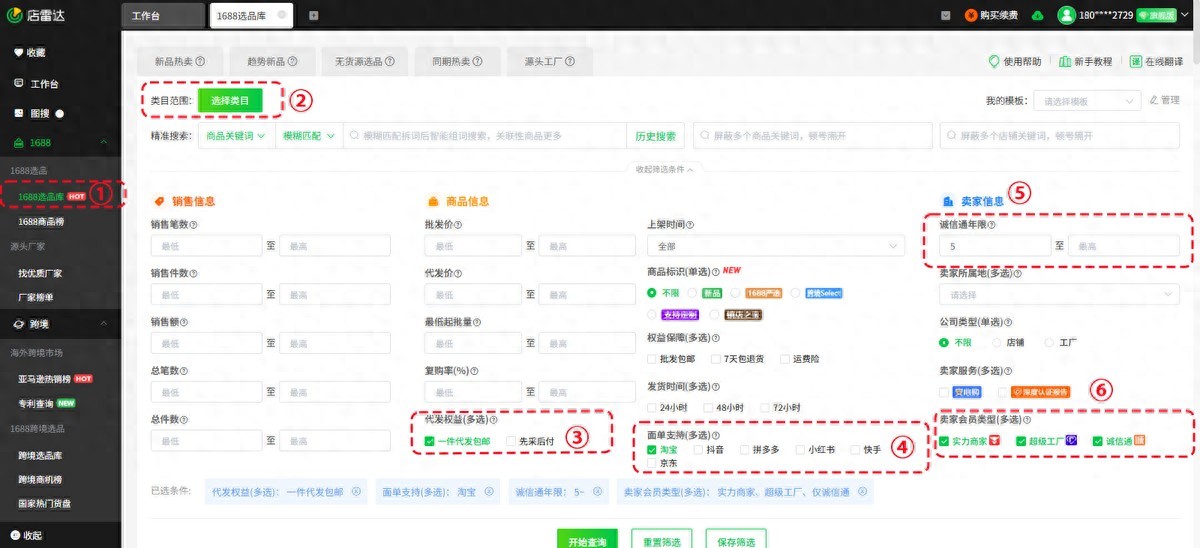Open the 购买续费 coin icon

click(x=971, y=15)
